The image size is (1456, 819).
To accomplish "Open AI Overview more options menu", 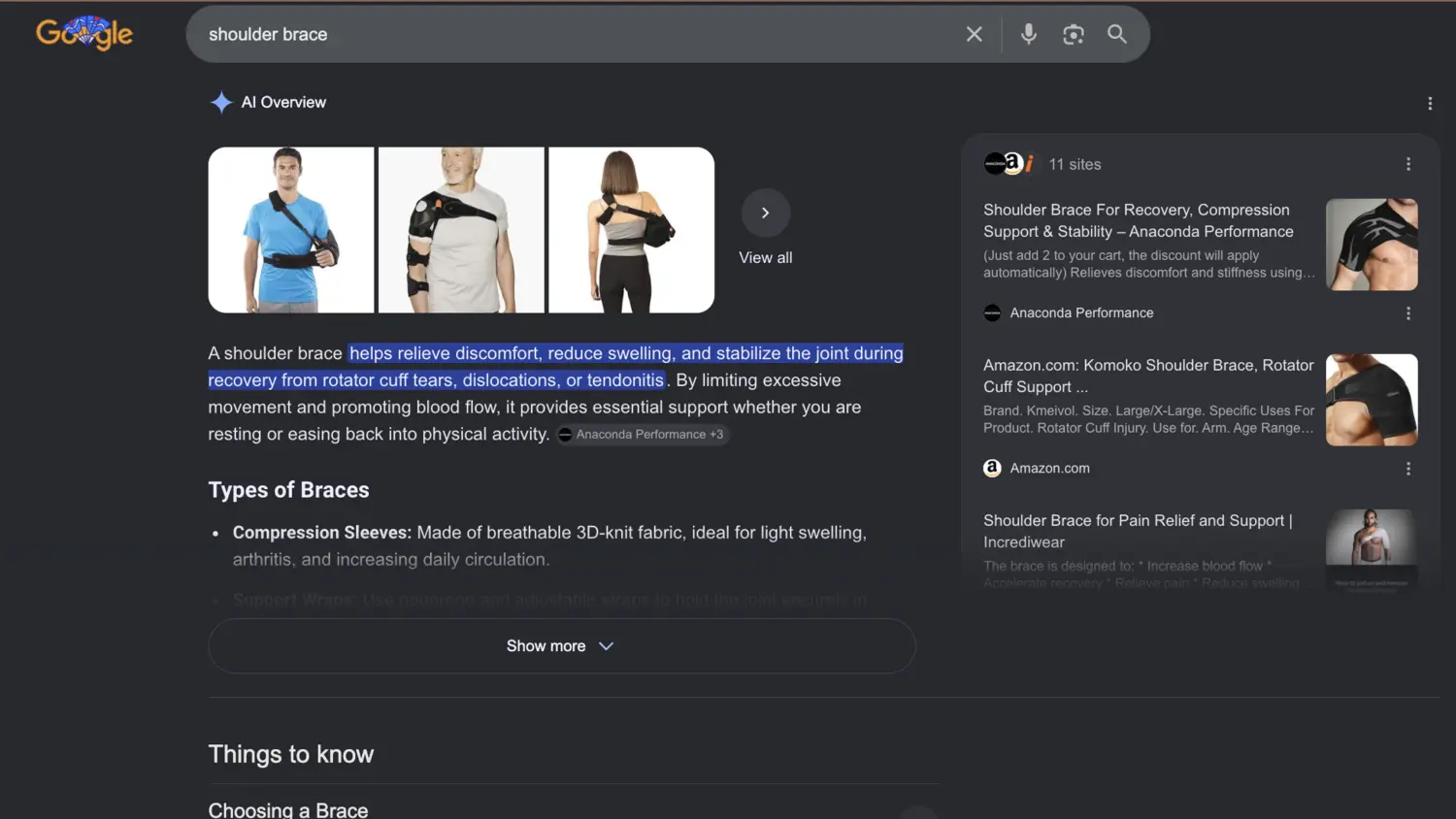I will (x=1430, y=103).
